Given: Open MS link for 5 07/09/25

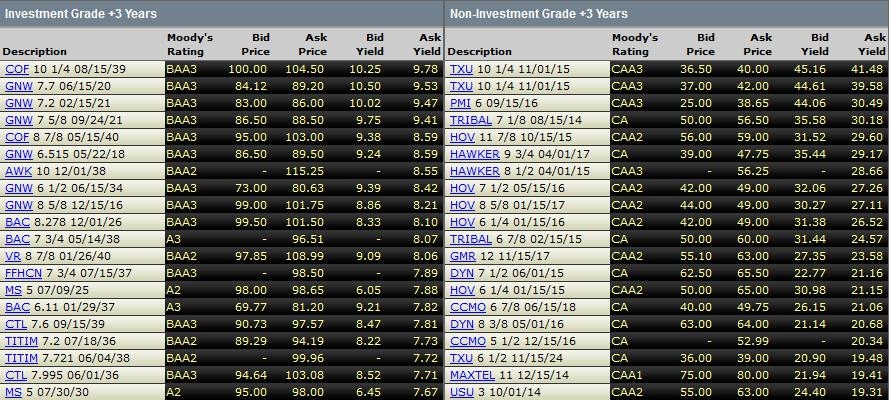Looking at the screenshot, I should (13, 290).
